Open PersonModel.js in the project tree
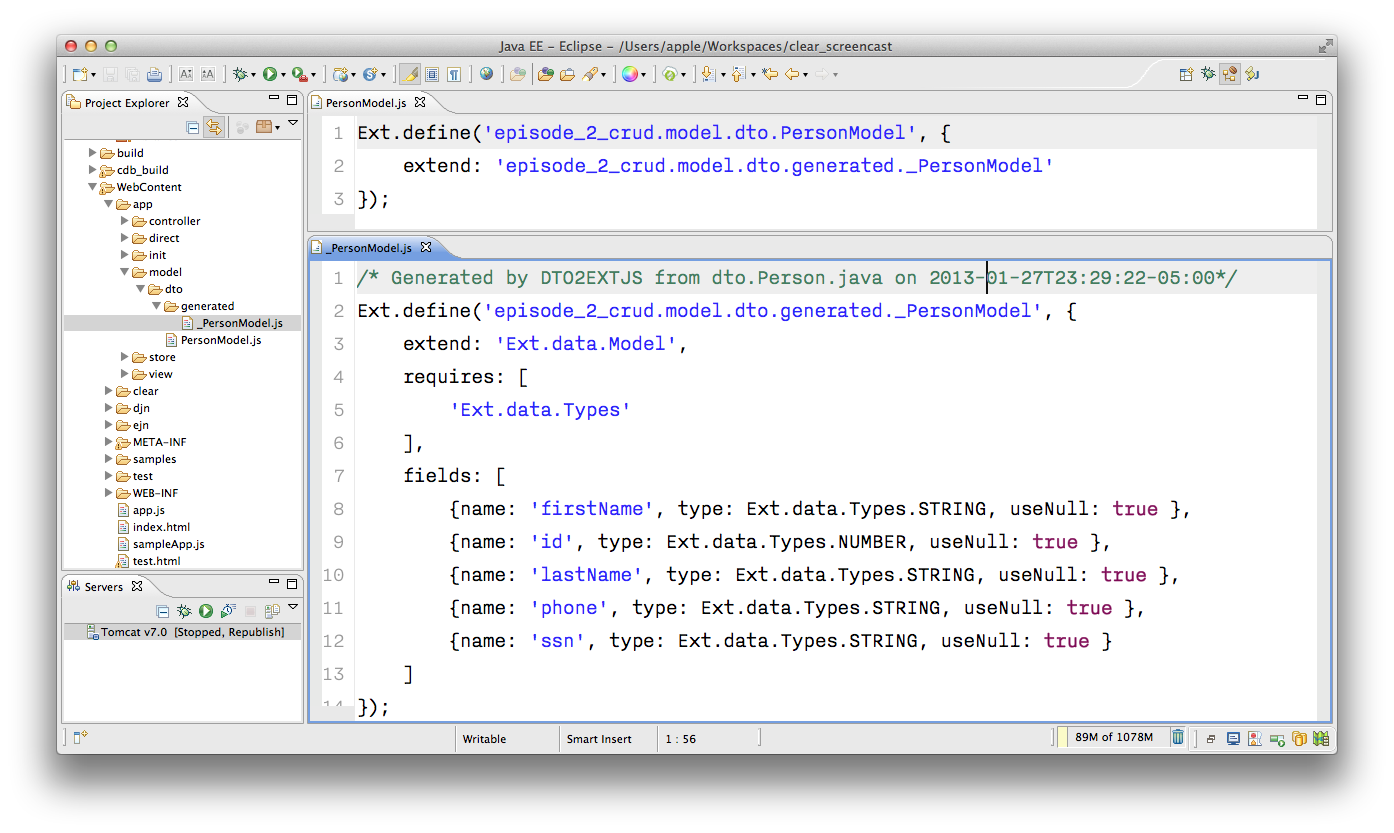This screenshot has height=833, width=1394. pos(220,340)
